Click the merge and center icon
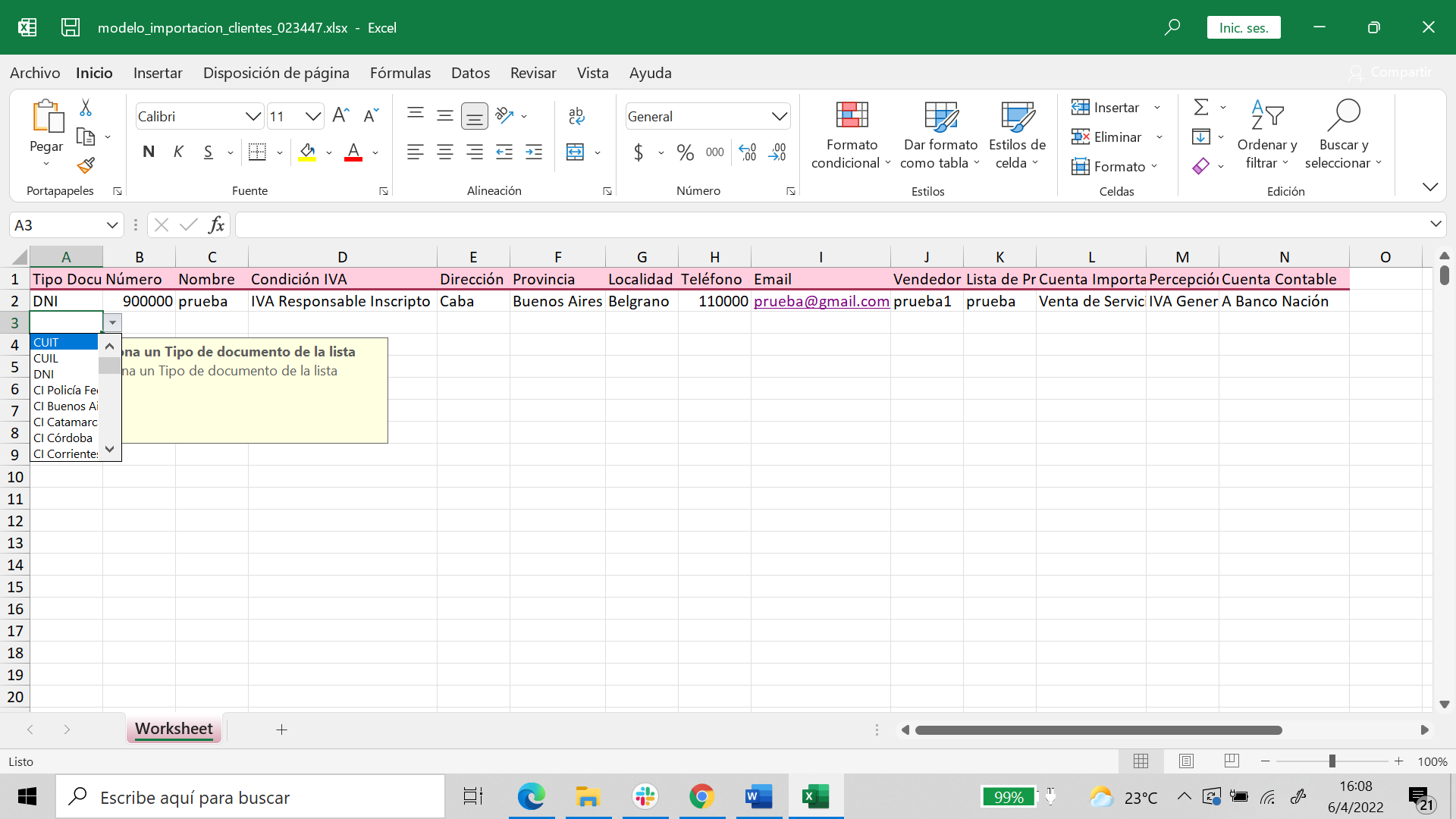 [576, 152]
